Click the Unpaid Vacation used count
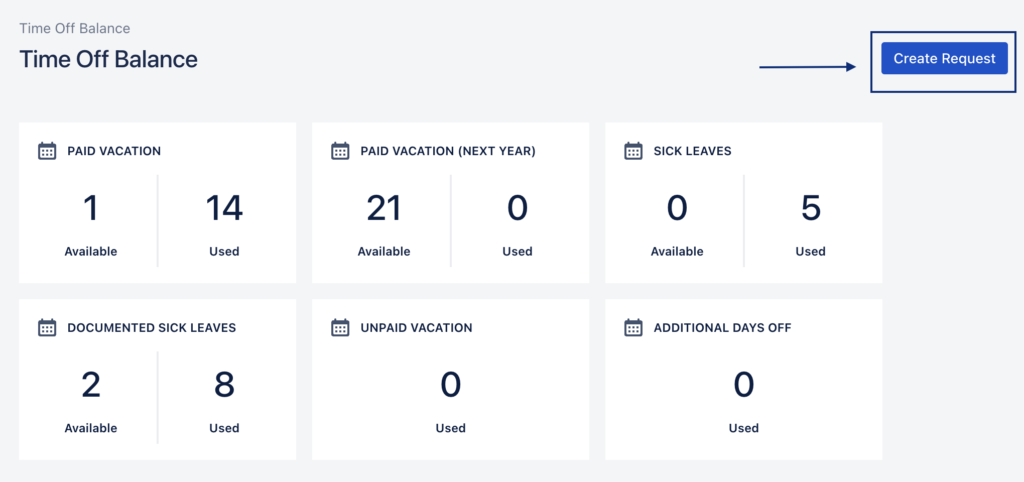This screenshot has height=482, width=1024. click(451, 385)
